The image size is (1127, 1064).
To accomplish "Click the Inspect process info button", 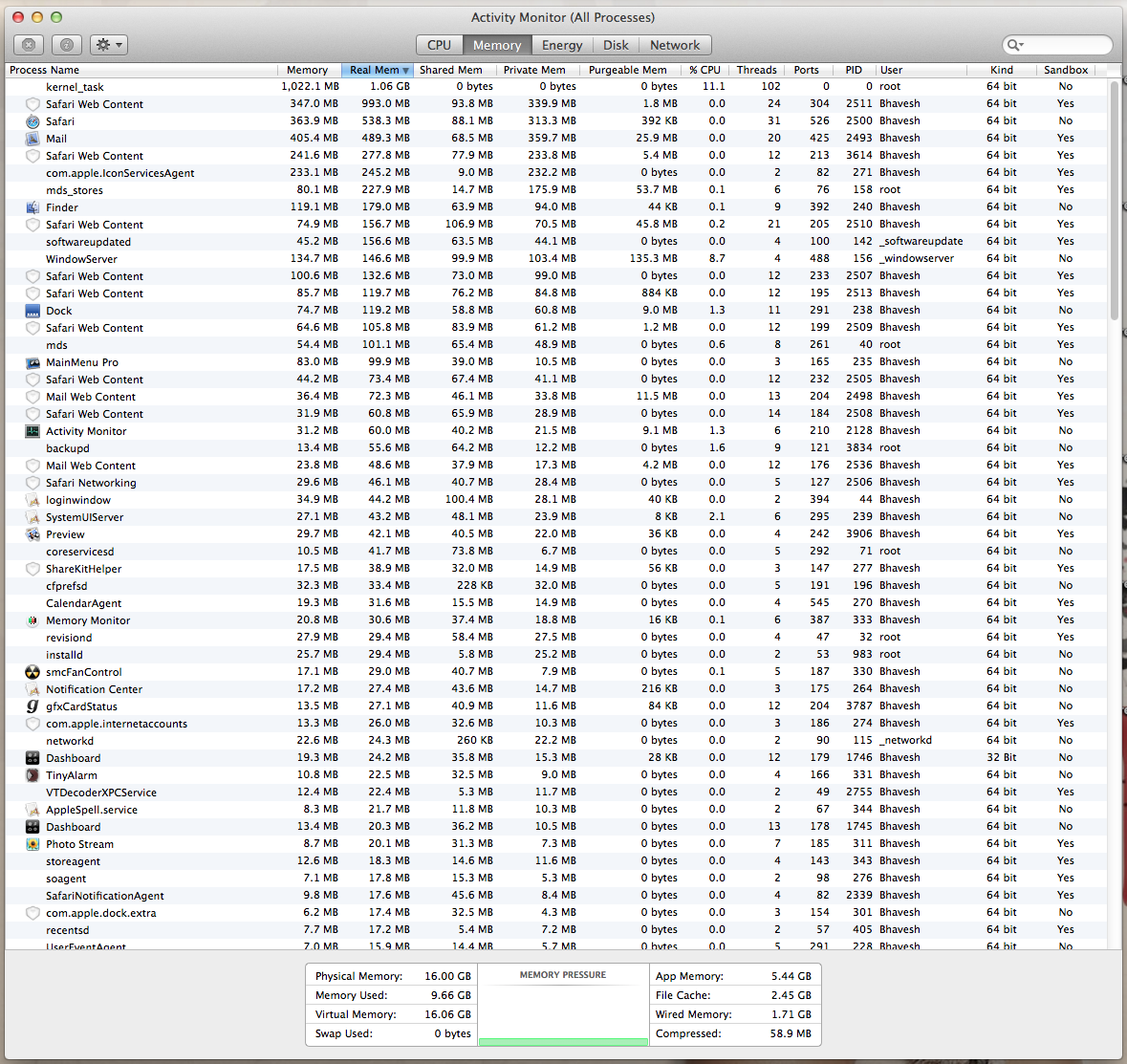I will point(66,45).
